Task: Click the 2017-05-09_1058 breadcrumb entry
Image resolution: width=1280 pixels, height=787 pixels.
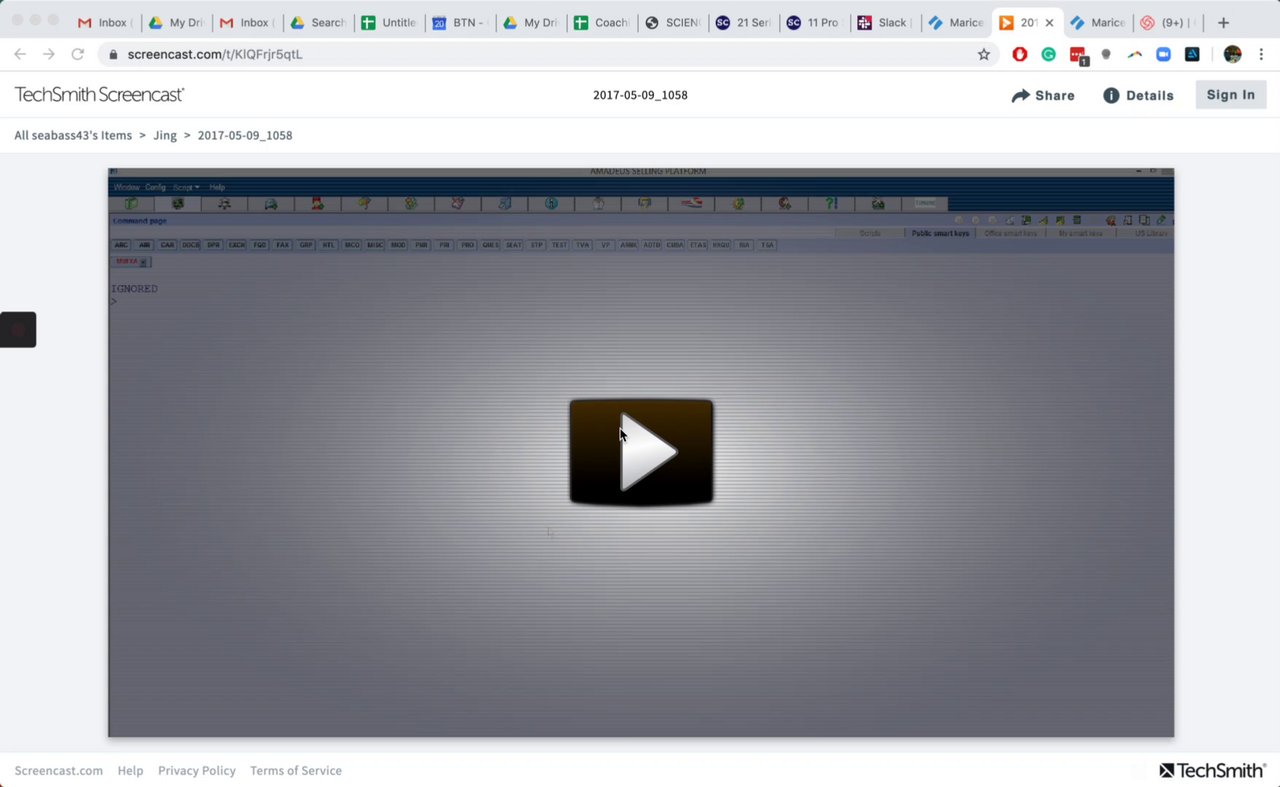Action: 245,135
